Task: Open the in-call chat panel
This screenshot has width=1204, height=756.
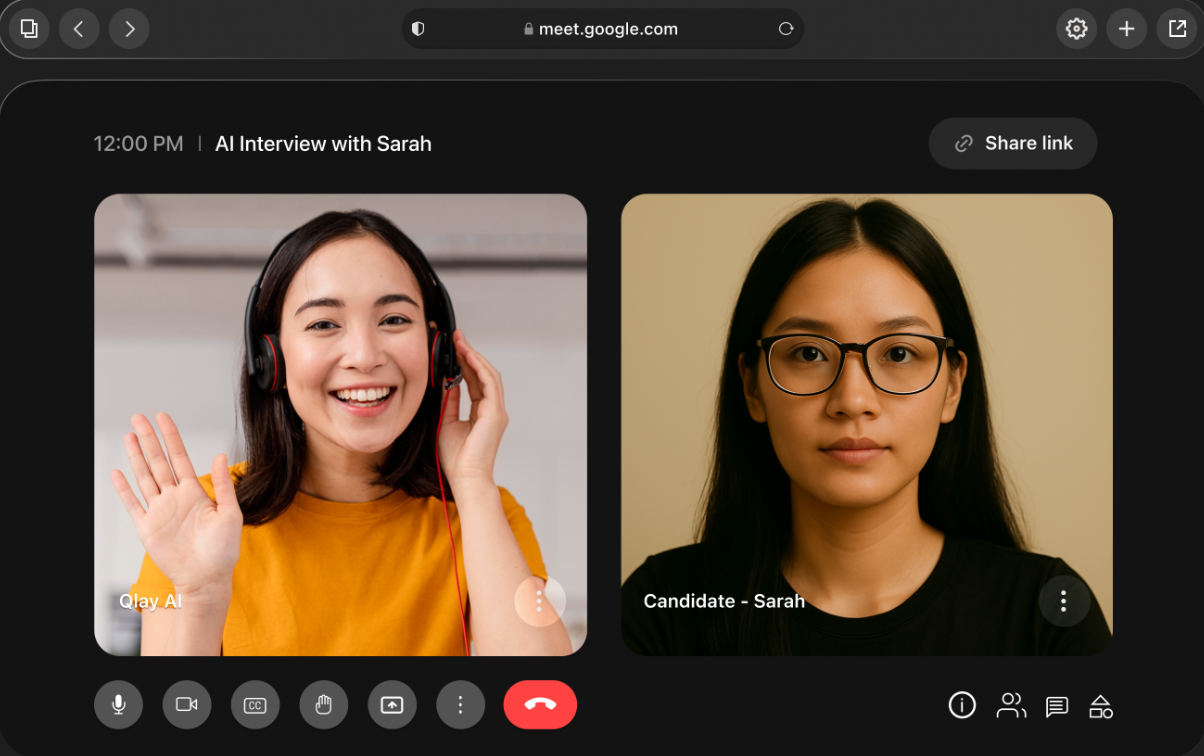Action: click(1056, 705)
